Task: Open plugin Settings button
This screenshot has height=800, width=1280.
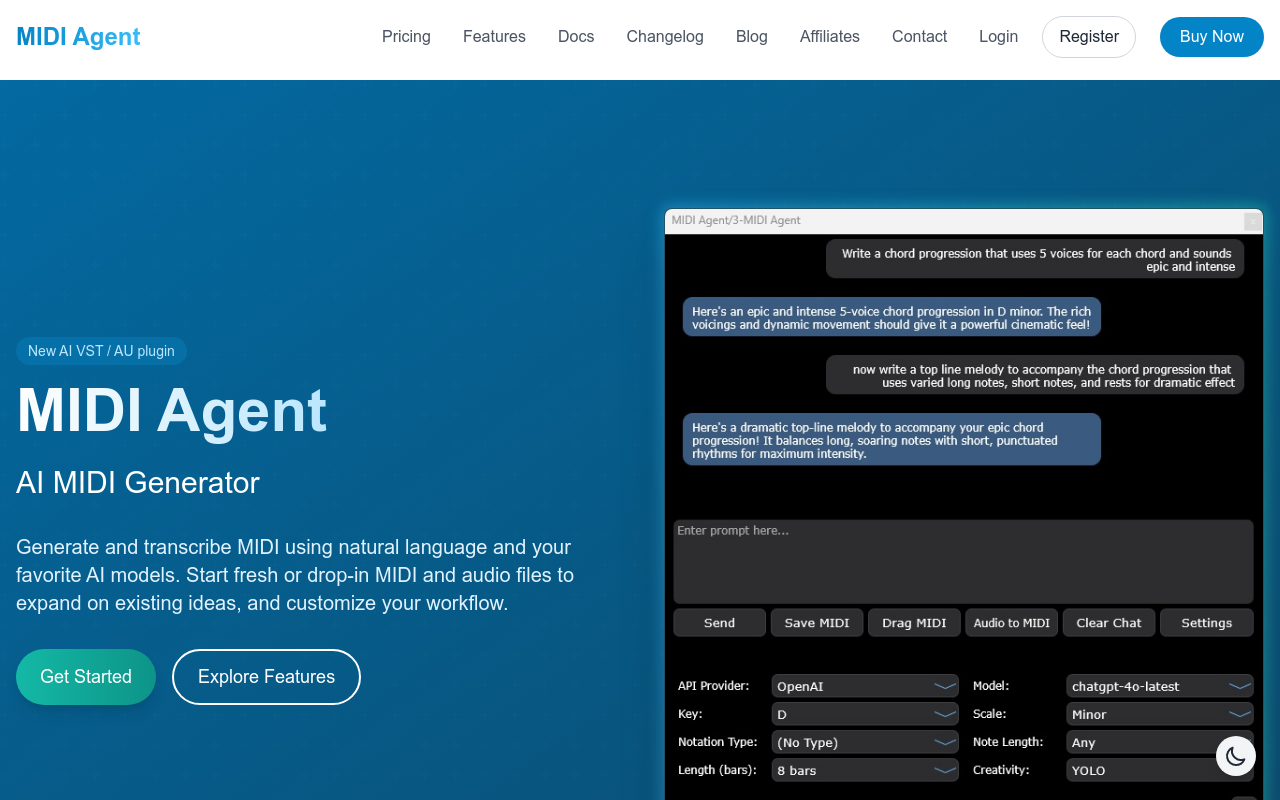Action: coord(1207,623)
